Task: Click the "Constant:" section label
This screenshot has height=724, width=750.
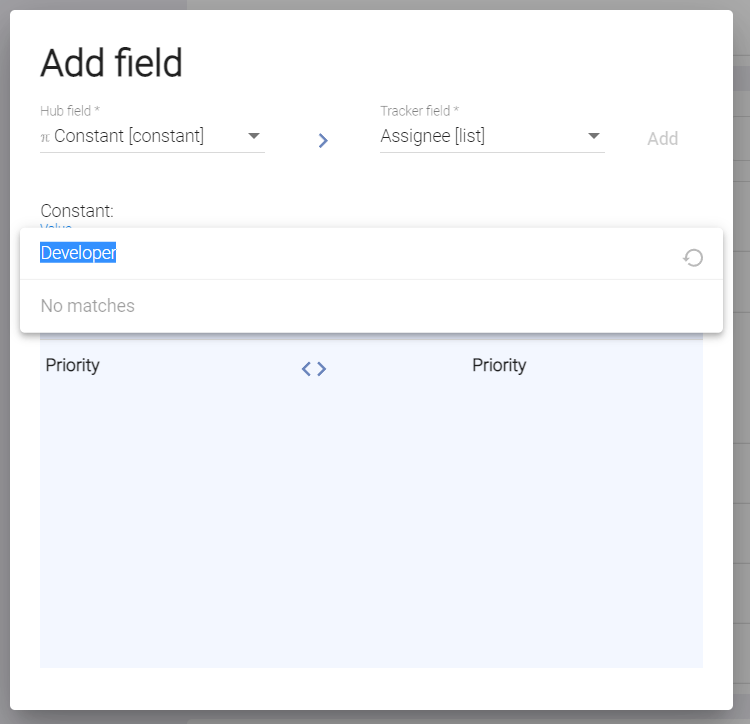Action: [77, 211]
